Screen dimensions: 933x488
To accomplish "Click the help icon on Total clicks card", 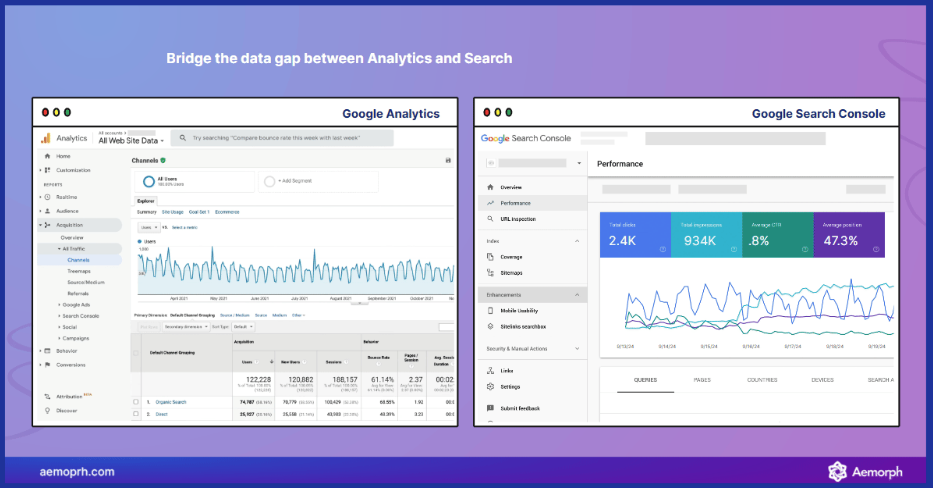I will click(662, 249).
